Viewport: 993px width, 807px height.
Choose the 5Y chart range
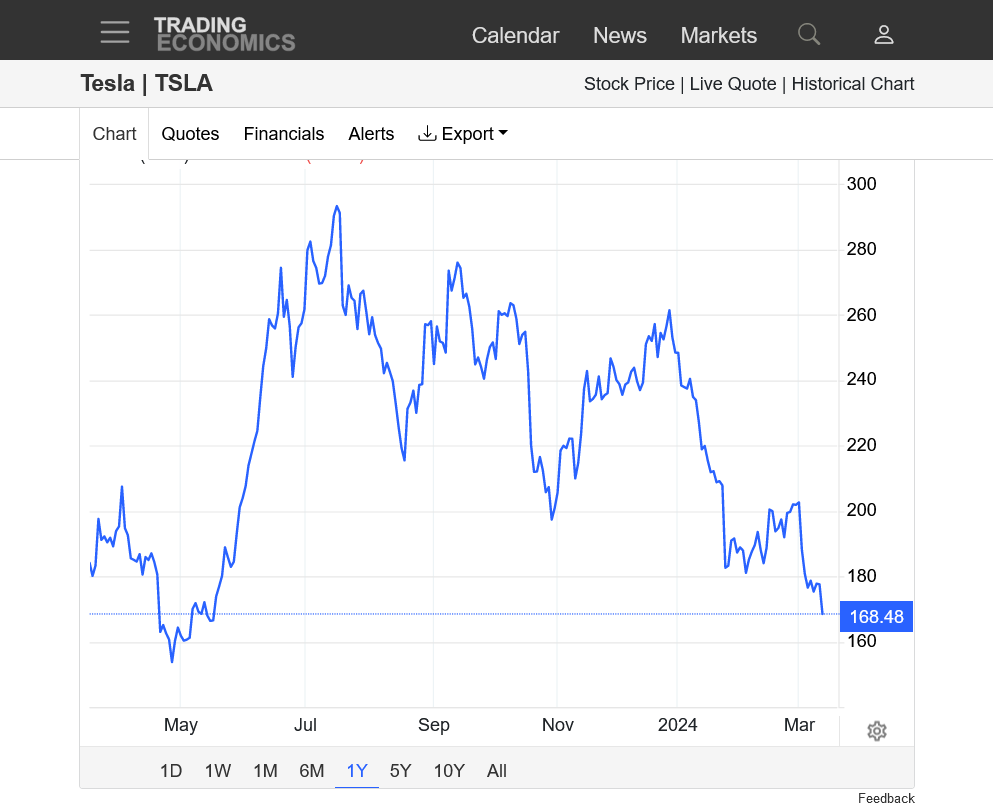400,771
